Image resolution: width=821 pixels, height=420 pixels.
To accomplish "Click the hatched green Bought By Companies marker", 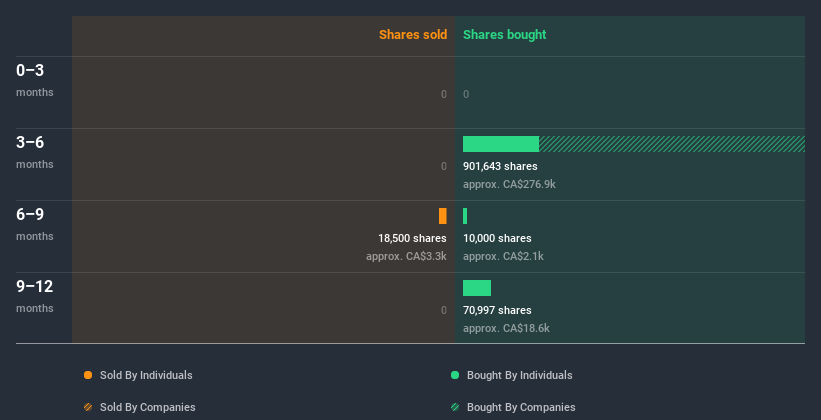I will point(455,407).
